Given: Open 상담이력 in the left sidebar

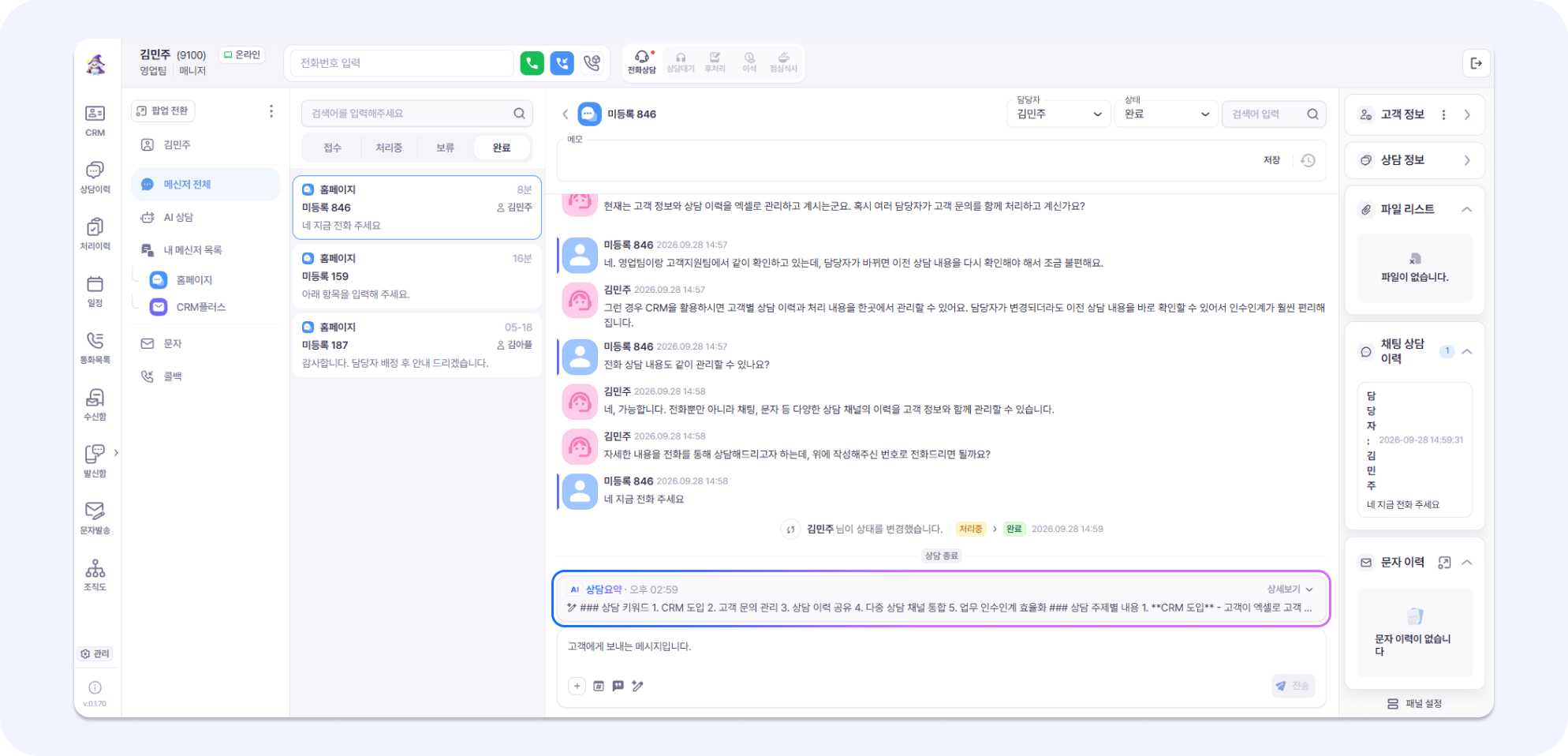Looking at the screenshot, I should point(95,178).
